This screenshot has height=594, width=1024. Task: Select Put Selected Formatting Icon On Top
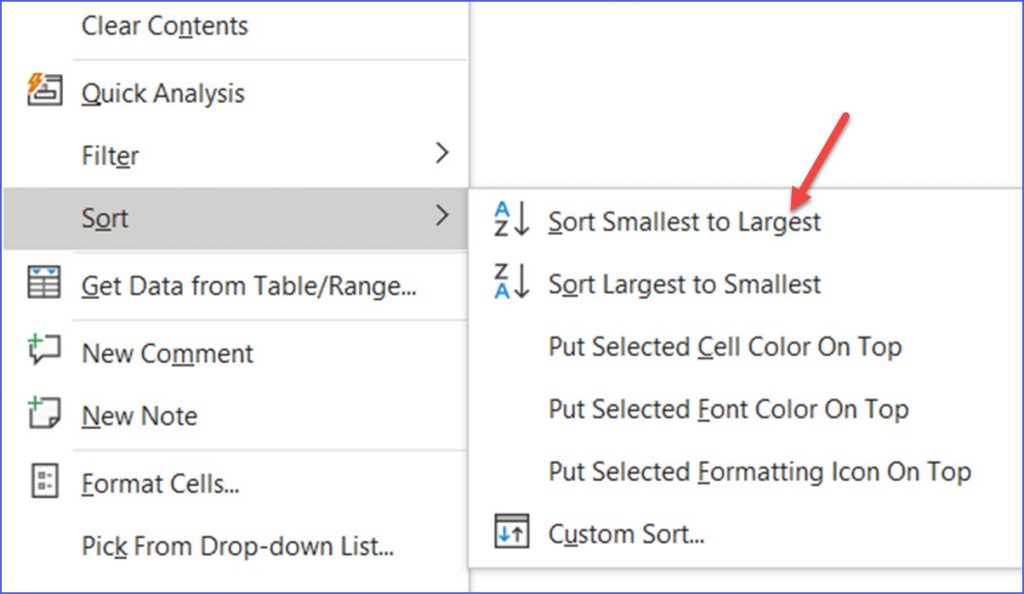pyautogui.click(x=759, y=471)
